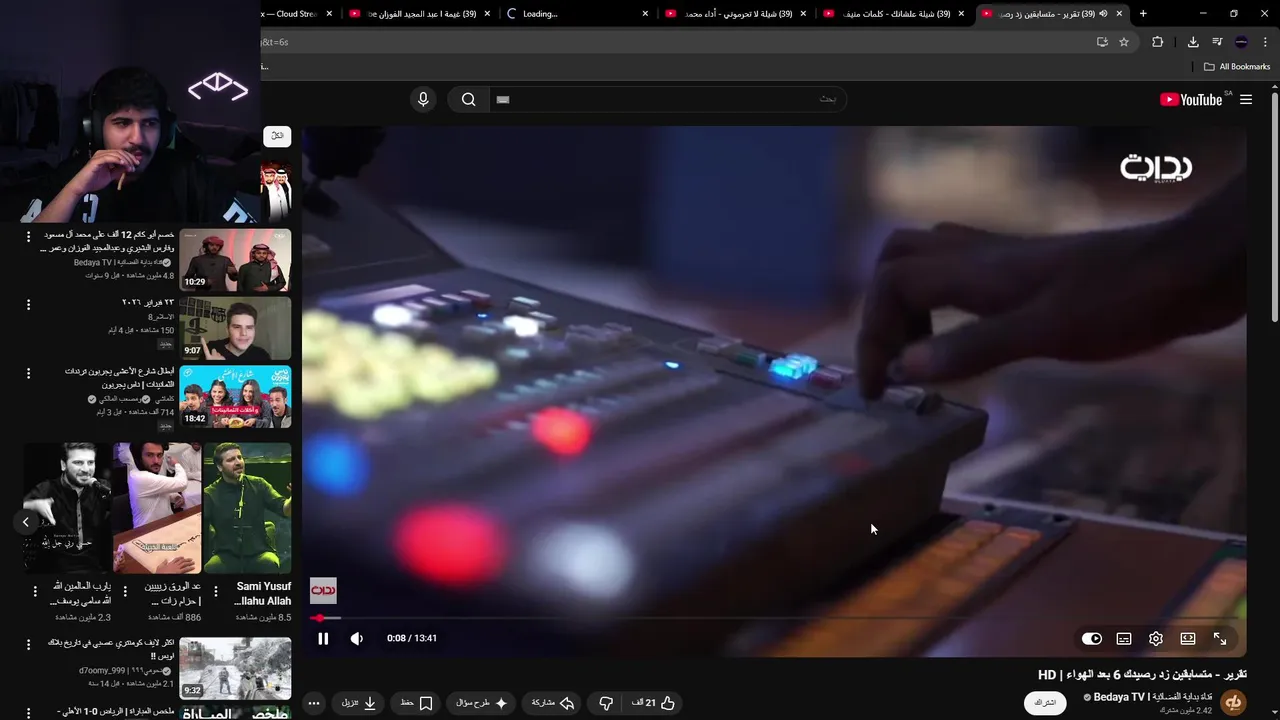The width and height of the screenshot is (1280, 720).
Task: Open options for the اكثر لايف كومنتري video
Action: point(28,646)
